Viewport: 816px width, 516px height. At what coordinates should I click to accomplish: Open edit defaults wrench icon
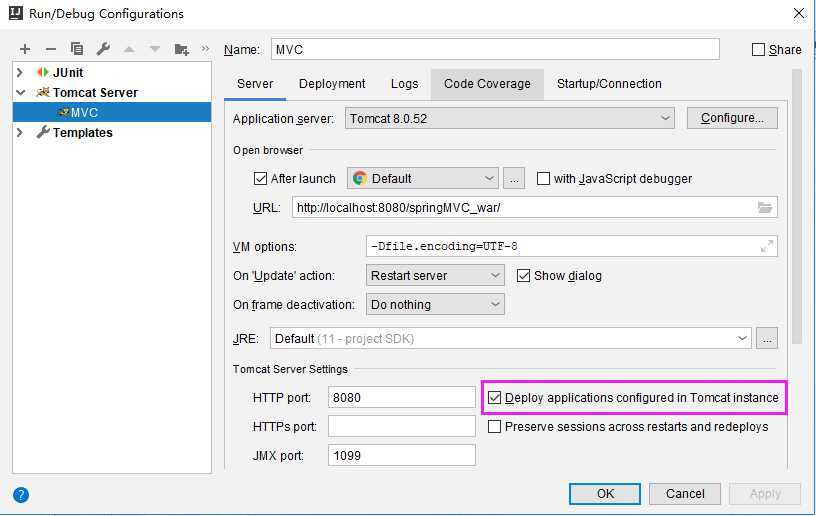(x=103, y=49)
